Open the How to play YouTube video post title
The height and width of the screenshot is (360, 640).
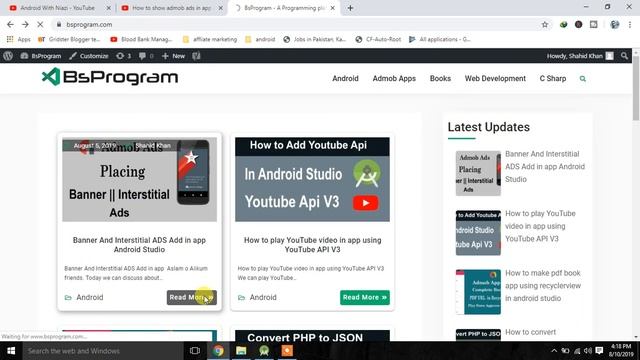pos(312,245)
